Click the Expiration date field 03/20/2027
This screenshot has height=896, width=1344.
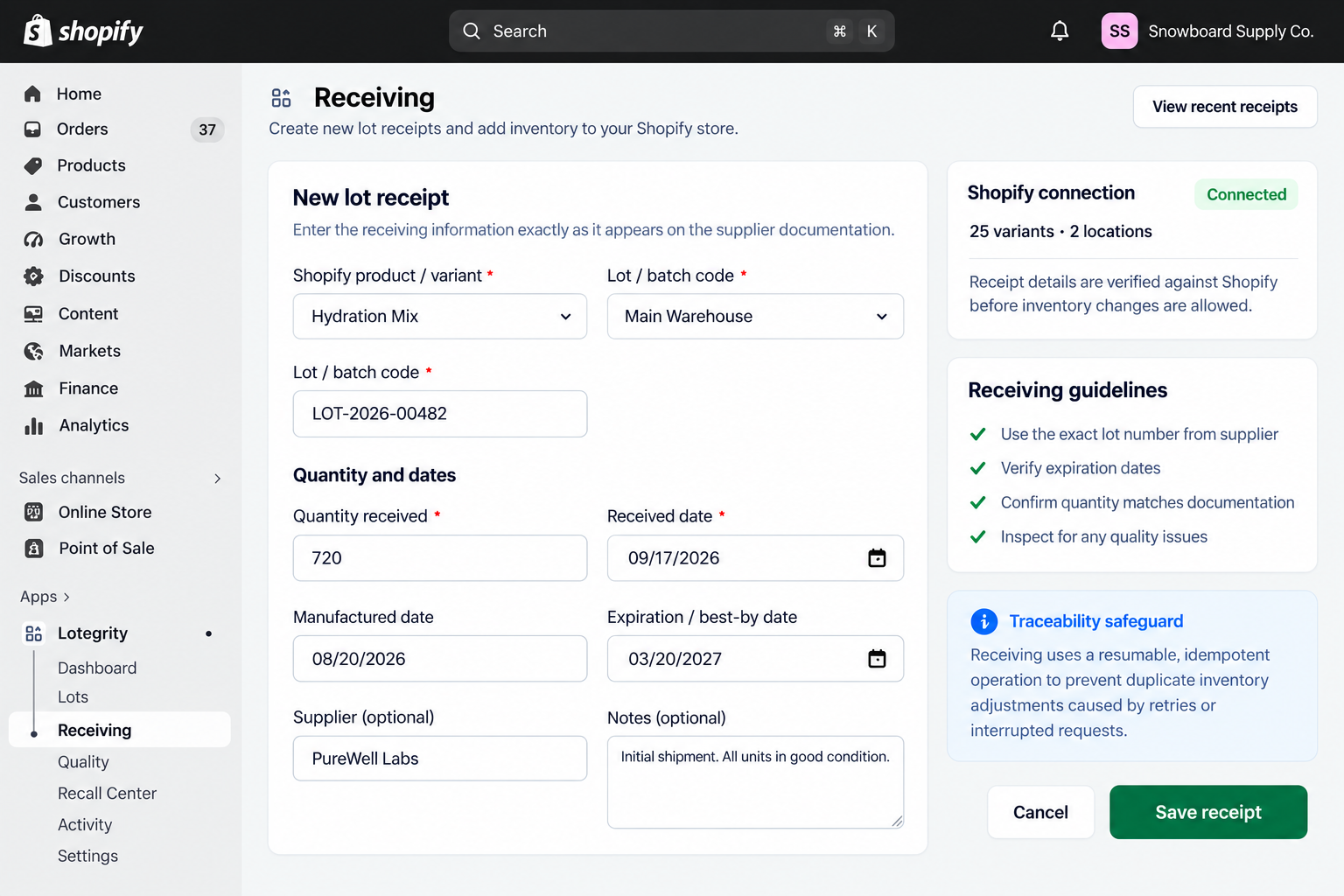pyautogui.click(x=755, y=659)
